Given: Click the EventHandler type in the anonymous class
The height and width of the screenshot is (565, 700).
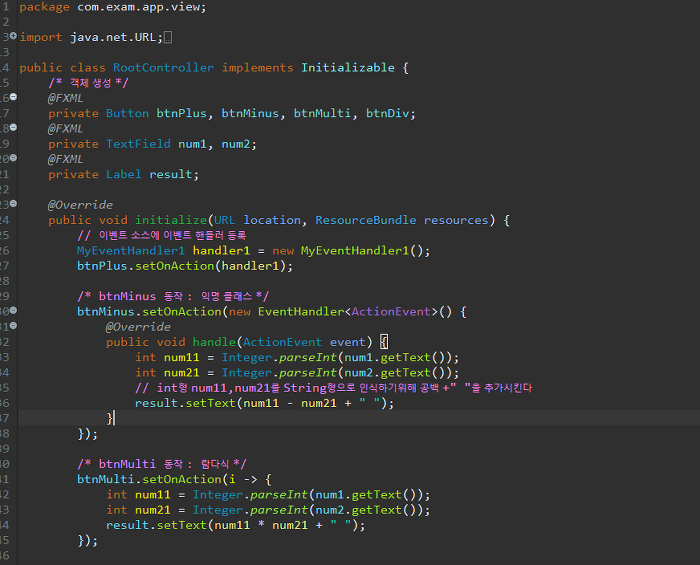Looking at the screenshot, I should coord(301,312).
